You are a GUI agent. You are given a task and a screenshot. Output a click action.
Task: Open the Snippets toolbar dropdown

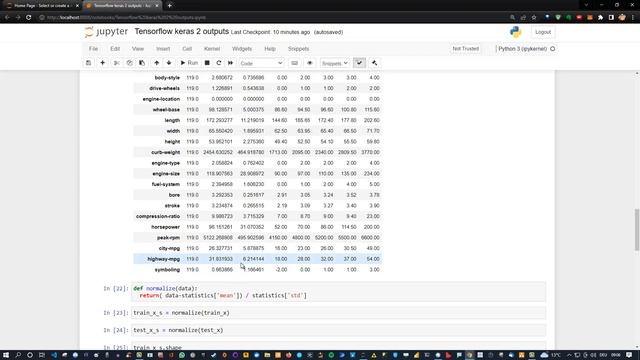[335, 63]
